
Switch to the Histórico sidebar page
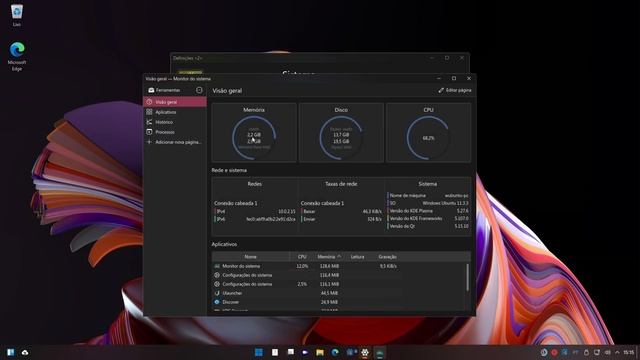point(175,122)
